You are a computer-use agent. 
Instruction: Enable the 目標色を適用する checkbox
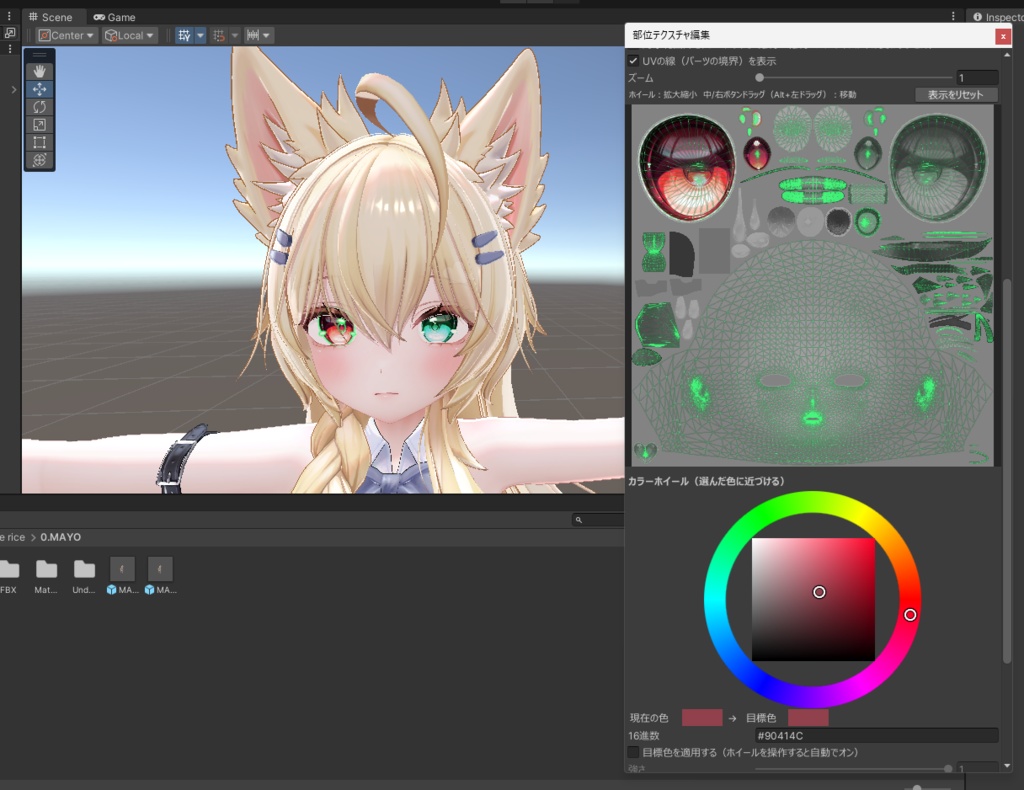(633, 752)
